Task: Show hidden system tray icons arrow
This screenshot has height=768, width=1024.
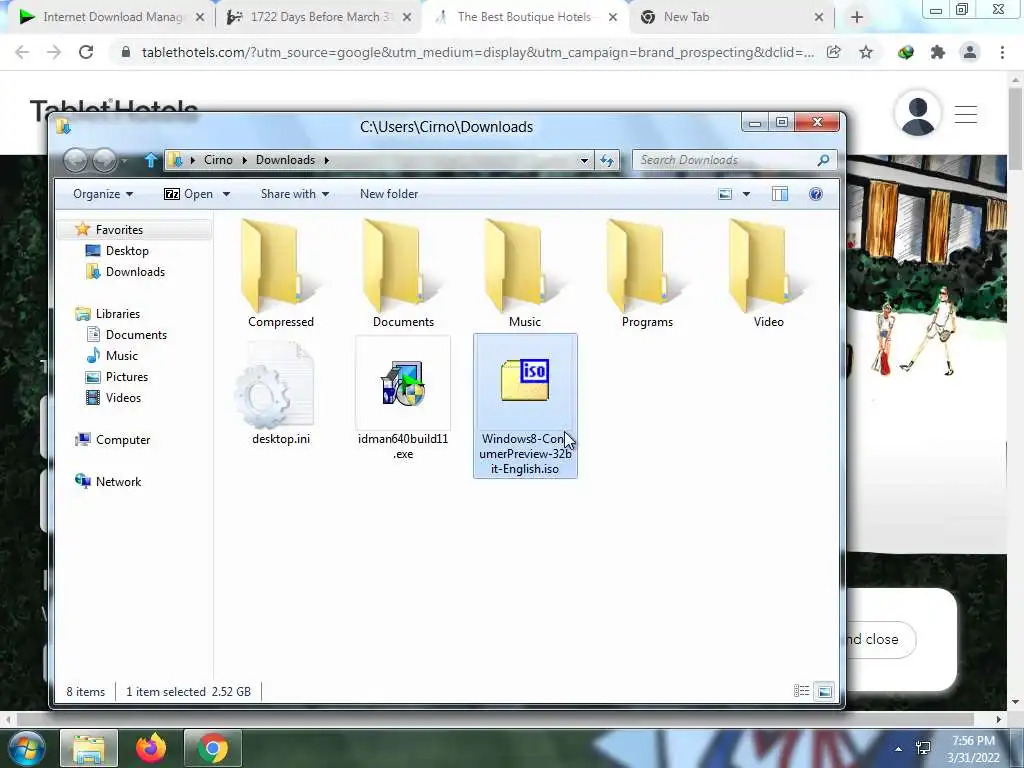Action: pyautogui.click(x=899, y=749)
